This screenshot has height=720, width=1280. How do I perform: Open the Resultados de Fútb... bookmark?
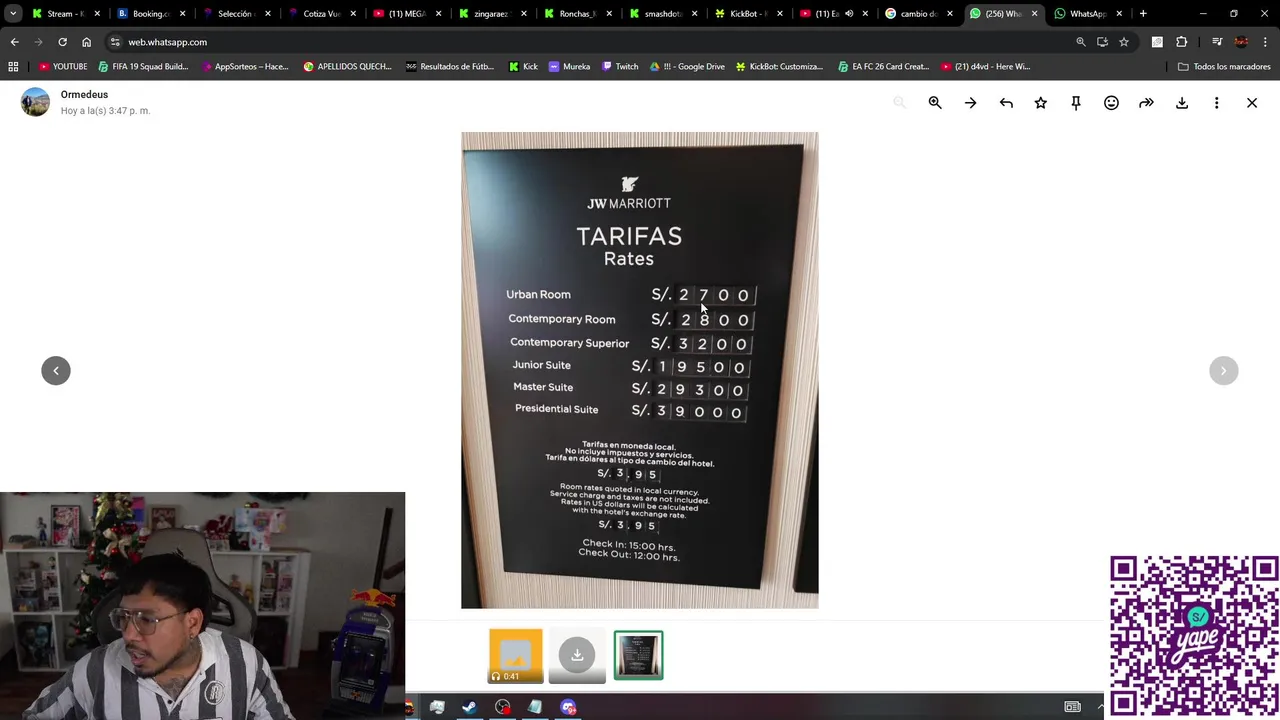click(450, 67)
